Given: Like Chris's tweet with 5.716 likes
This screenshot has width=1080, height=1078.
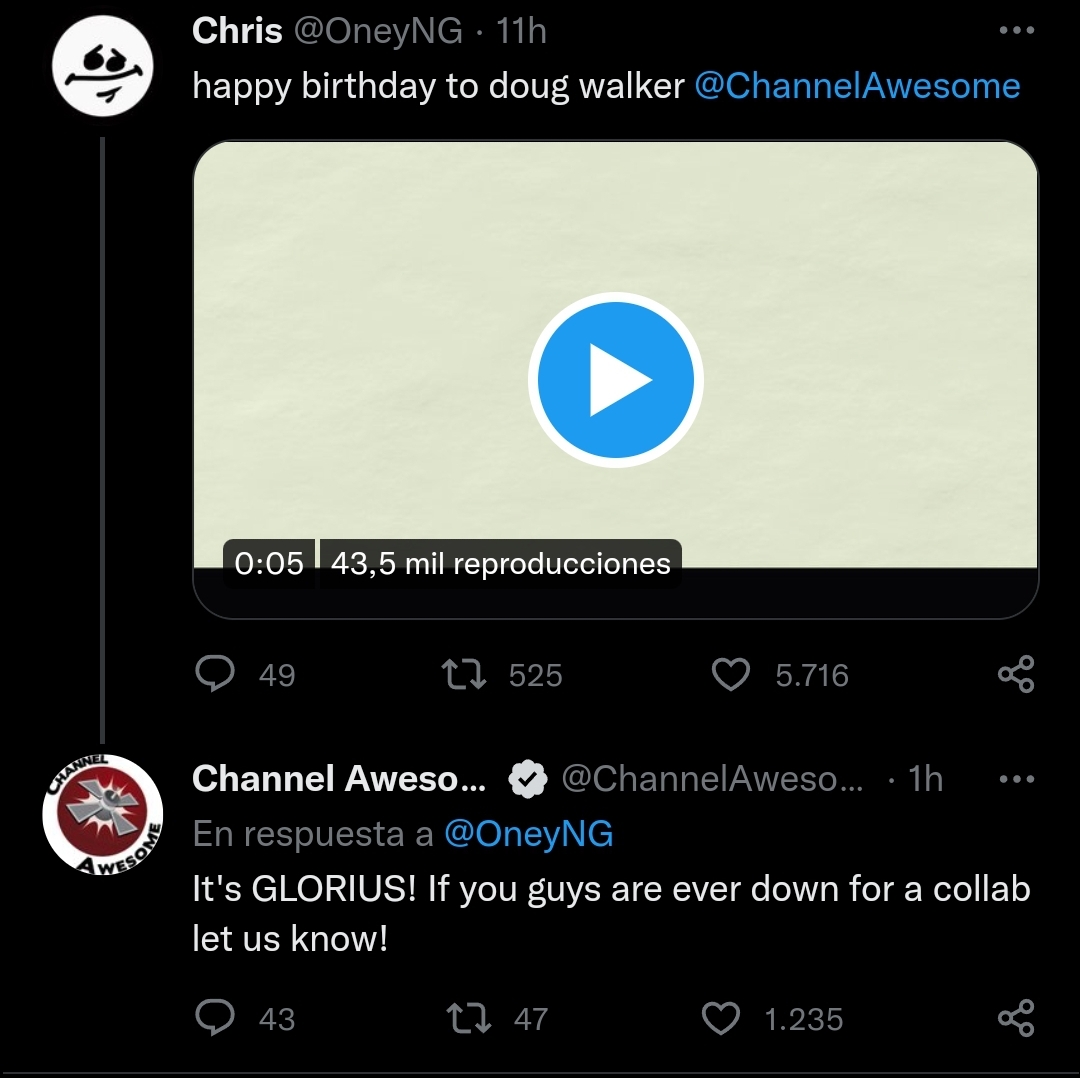Looking at the screenshot, I should [x=730, y=674].
